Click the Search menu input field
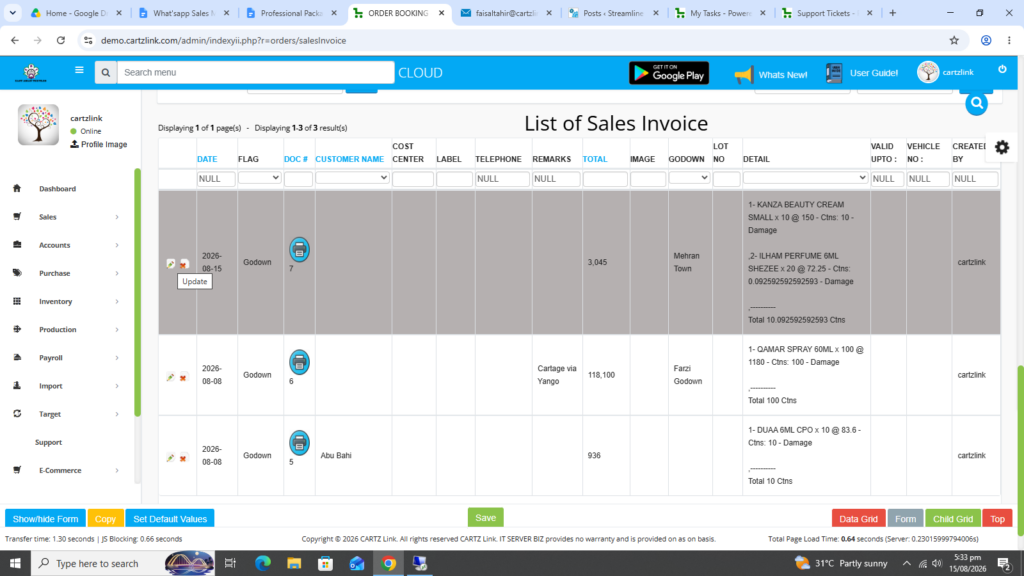 (255, 72)
